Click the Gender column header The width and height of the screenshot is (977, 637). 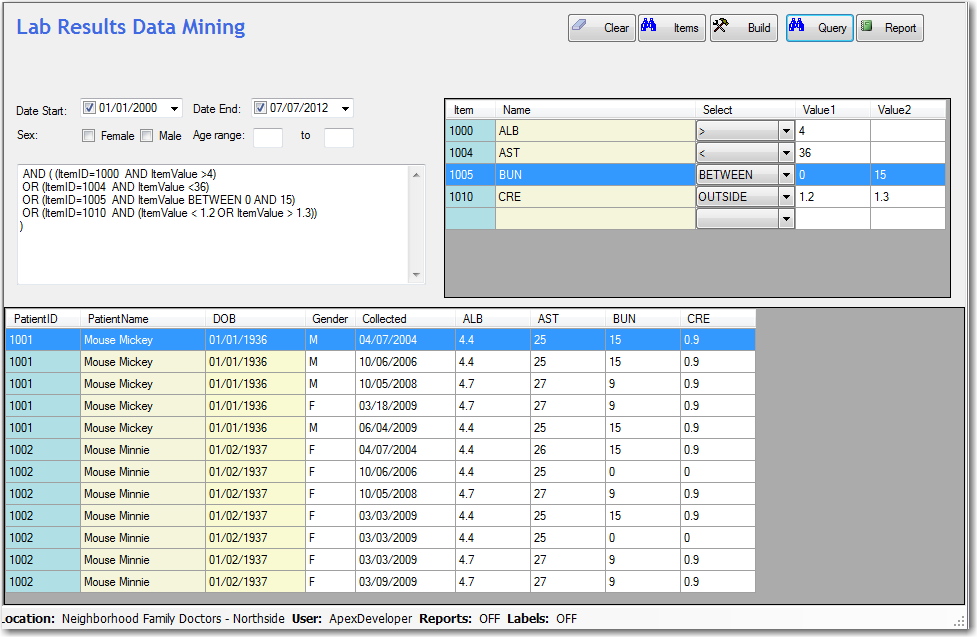330,318
